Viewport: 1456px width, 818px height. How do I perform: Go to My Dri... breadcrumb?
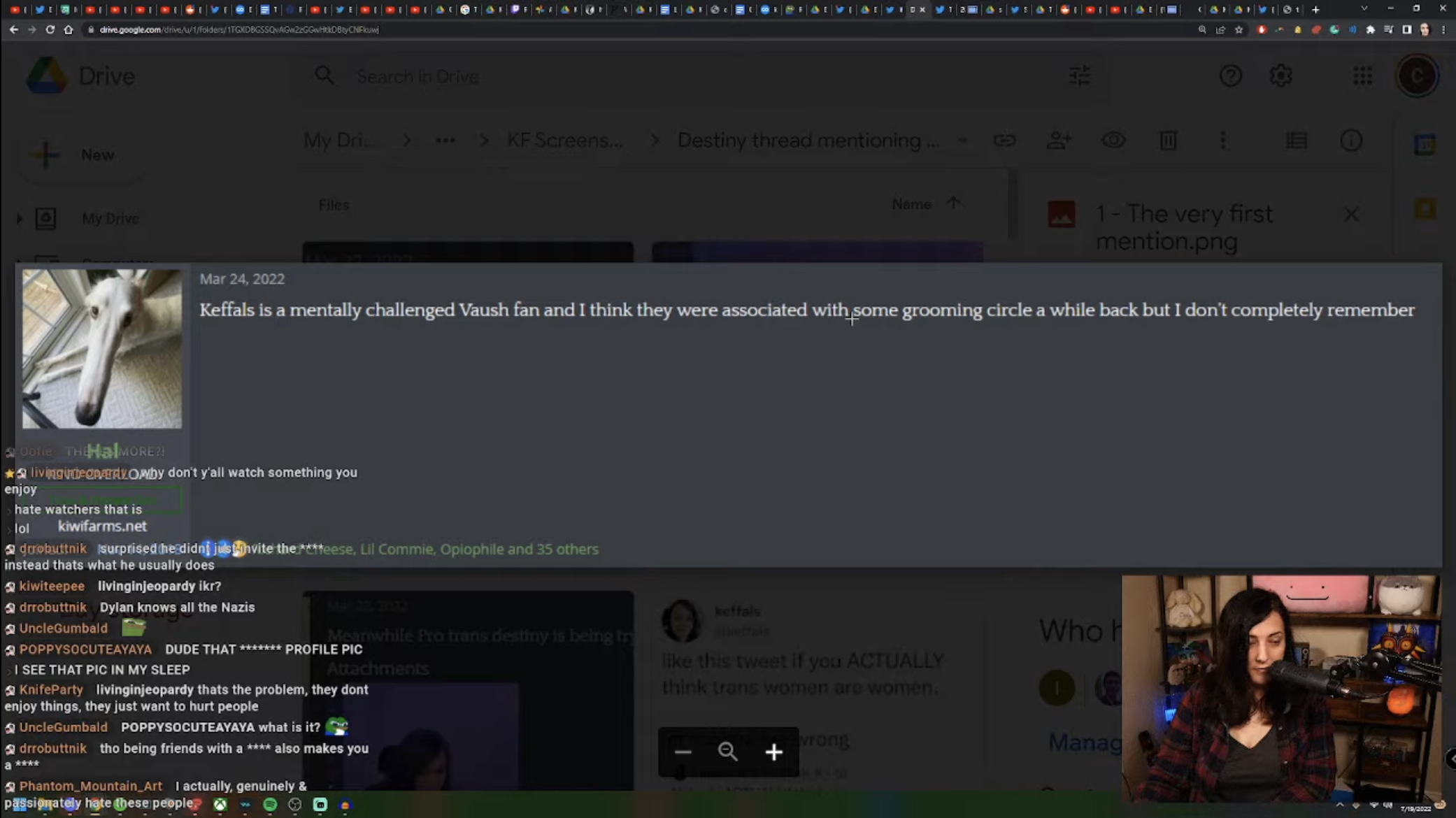pos(340,141)
